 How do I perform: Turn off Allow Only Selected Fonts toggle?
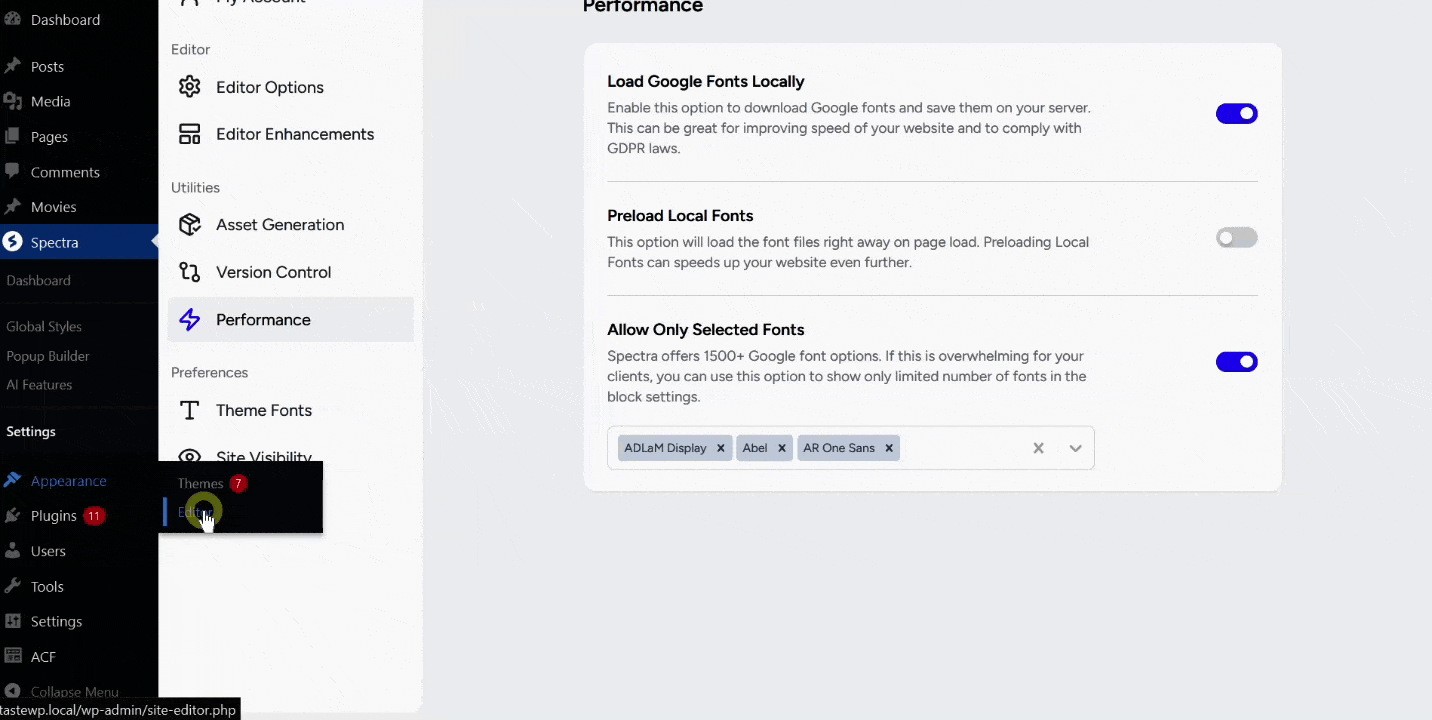1236,362
